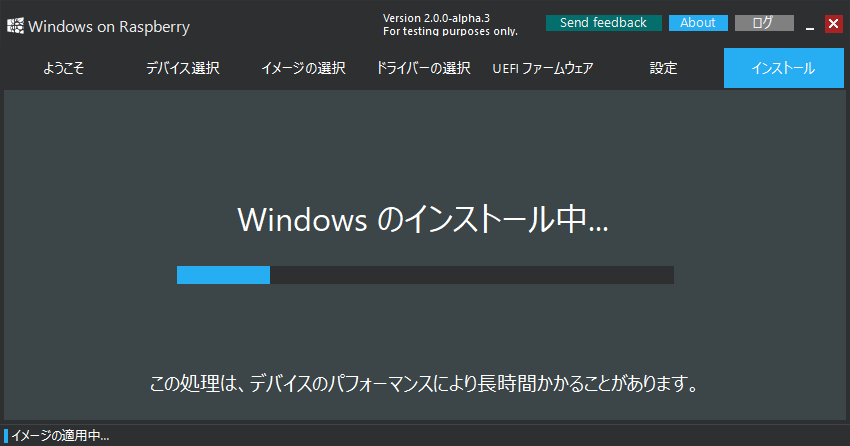Go to the イメージの選択 tab
Image resolution: width=850 pixels, height=446 pixels.
coord(303,68)
